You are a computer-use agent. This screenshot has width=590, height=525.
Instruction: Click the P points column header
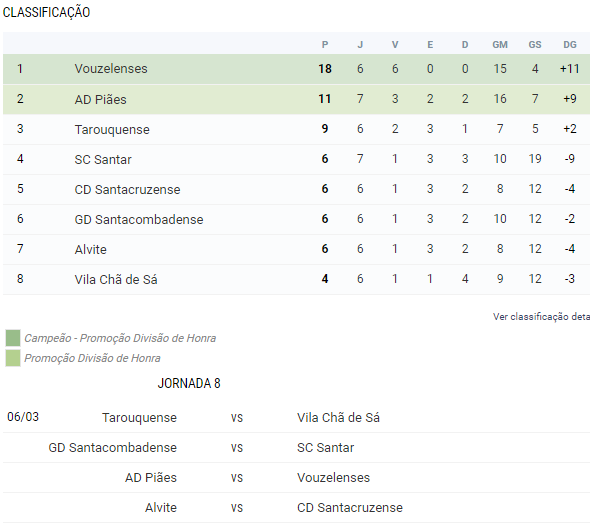tap(325, 45)
